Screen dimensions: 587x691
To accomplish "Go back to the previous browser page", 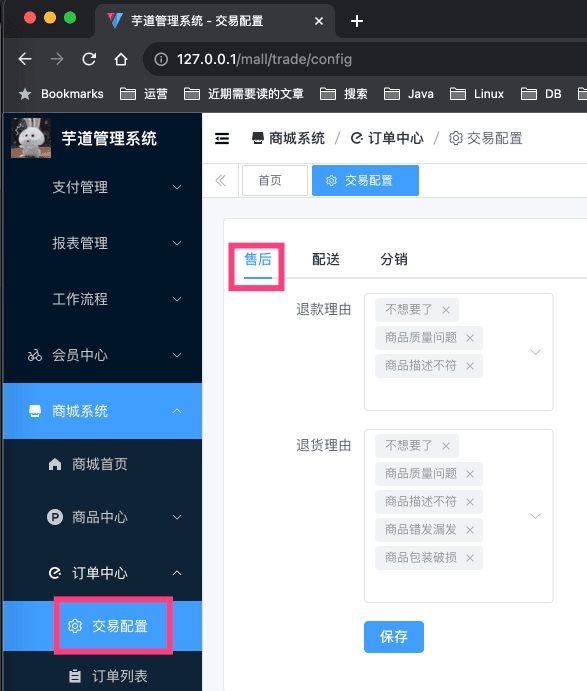I will 25,59.
